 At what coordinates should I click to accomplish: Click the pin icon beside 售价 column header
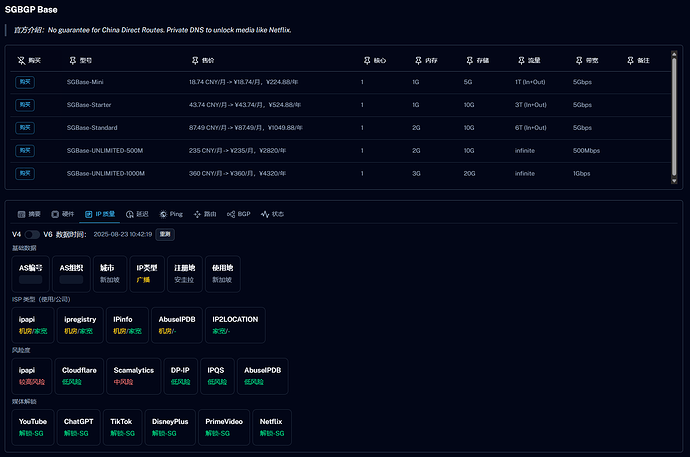194,61
